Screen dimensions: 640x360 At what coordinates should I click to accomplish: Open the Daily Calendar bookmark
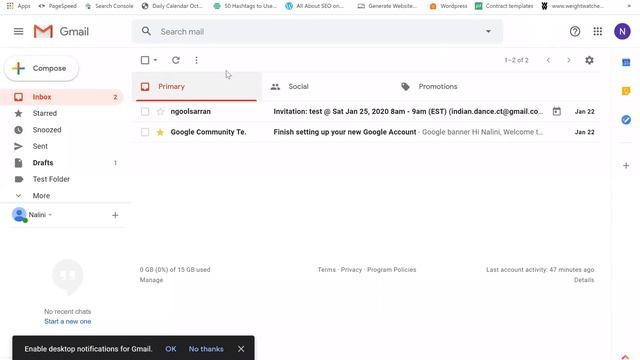[172, 6]
